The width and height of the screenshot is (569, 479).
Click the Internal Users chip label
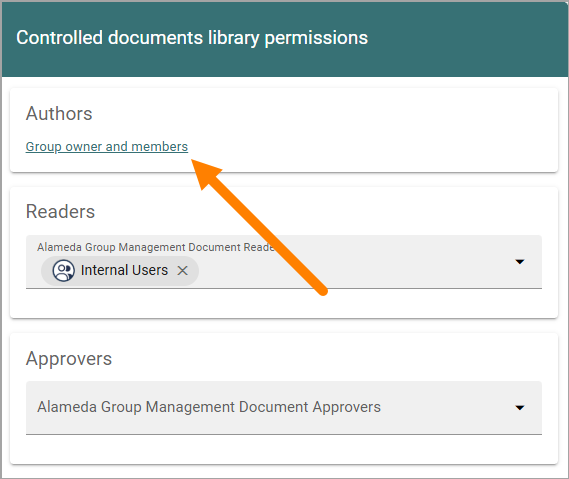click(x=124, y=270)
